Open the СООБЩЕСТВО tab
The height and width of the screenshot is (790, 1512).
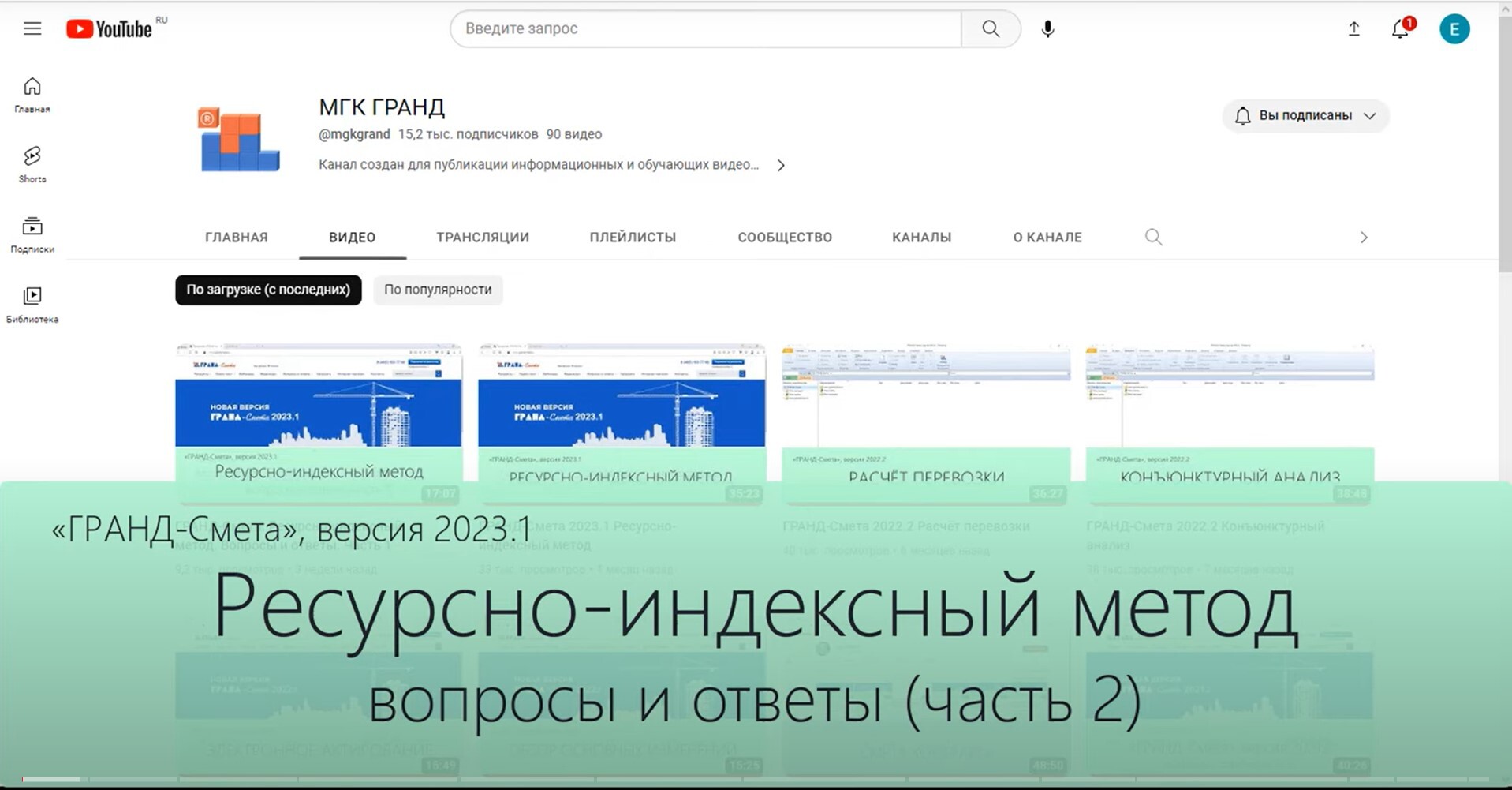(x=785, y=238)
